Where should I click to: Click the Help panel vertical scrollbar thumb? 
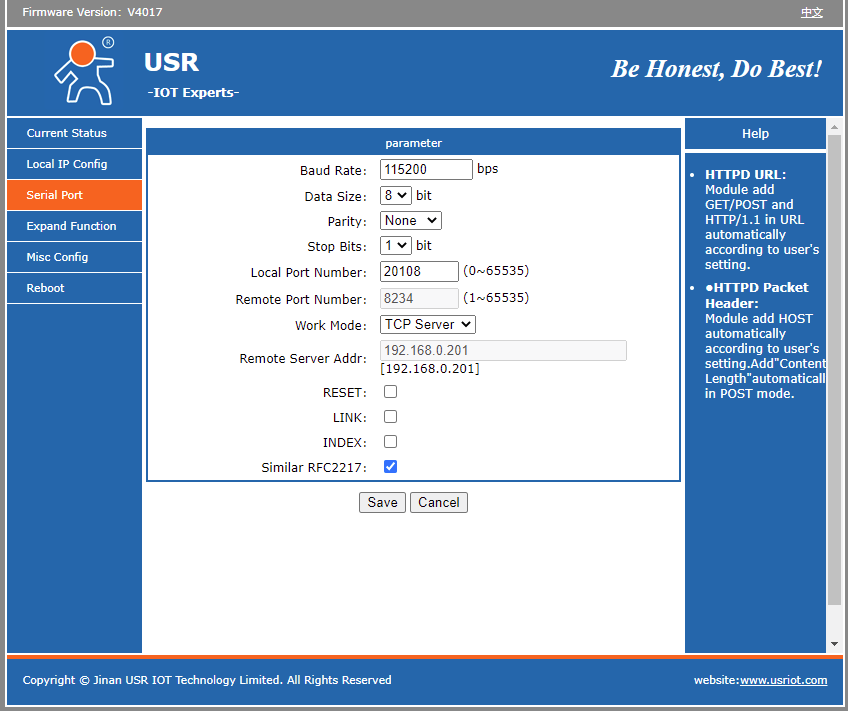coord(834,370)
